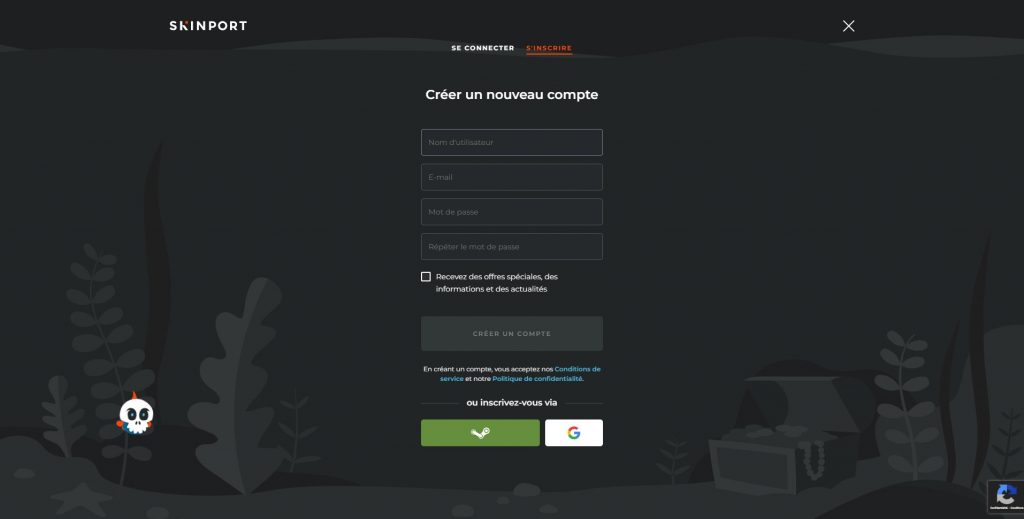Screen dimensions: 1024x519
Task: Click the skull mascot icon
Action: (135, 414)
